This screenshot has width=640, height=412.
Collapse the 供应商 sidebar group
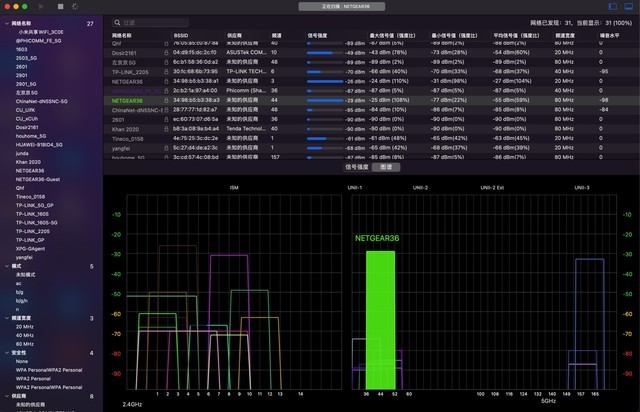(7, 396)
